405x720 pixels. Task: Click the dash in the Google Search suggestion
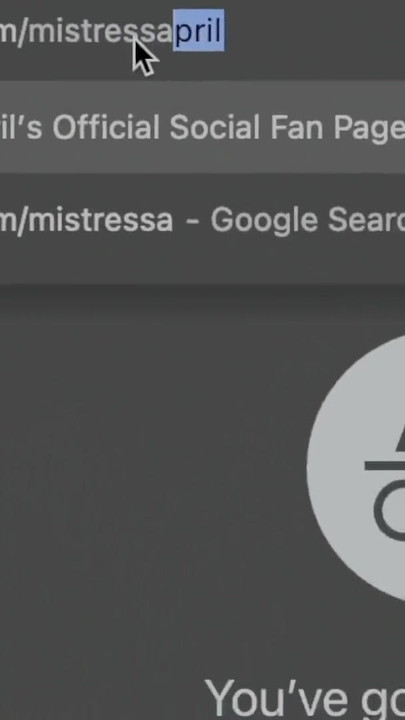(193, 221)
